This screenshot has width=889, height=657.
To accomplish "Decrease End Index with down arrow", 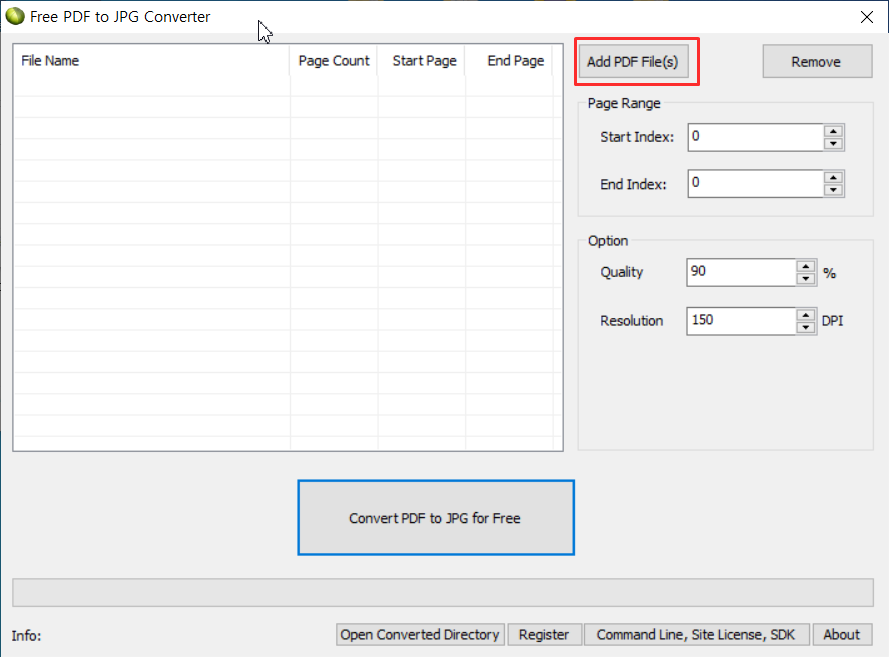I will coord(833,190).
